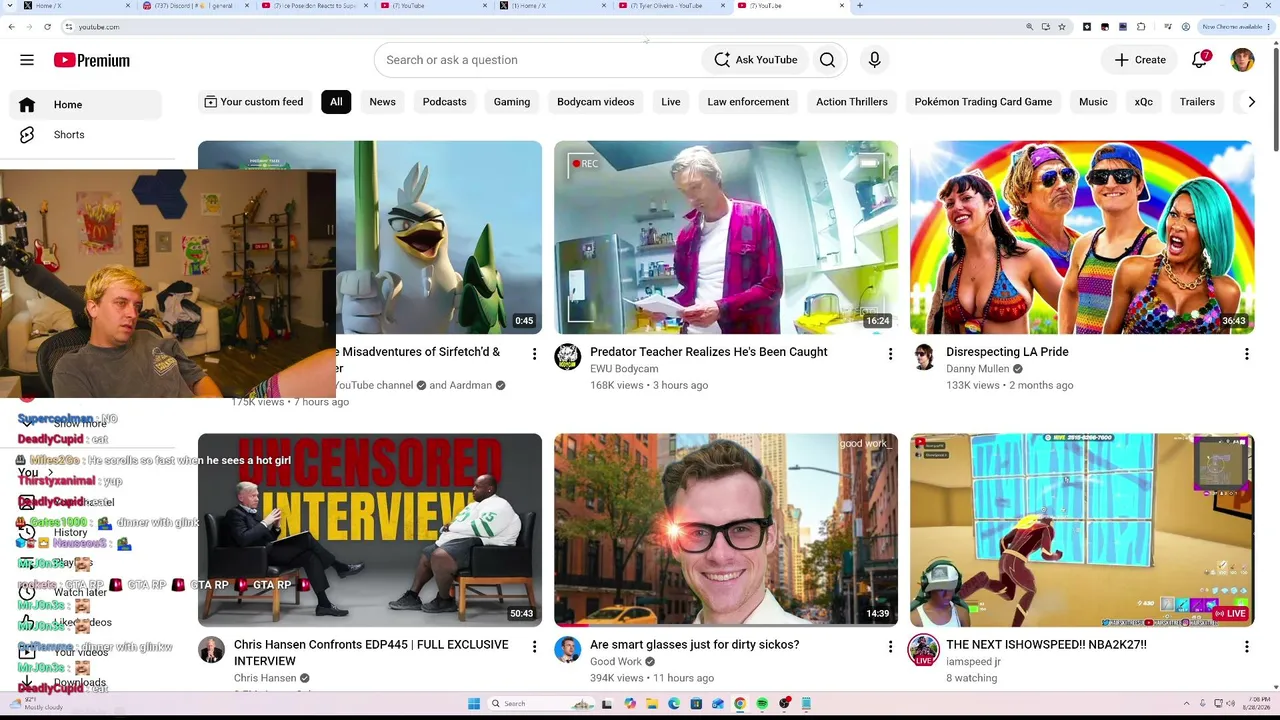Go to YouTube Premium home logo
This screenshot has width=1280, height=720.
coord(92,60)
